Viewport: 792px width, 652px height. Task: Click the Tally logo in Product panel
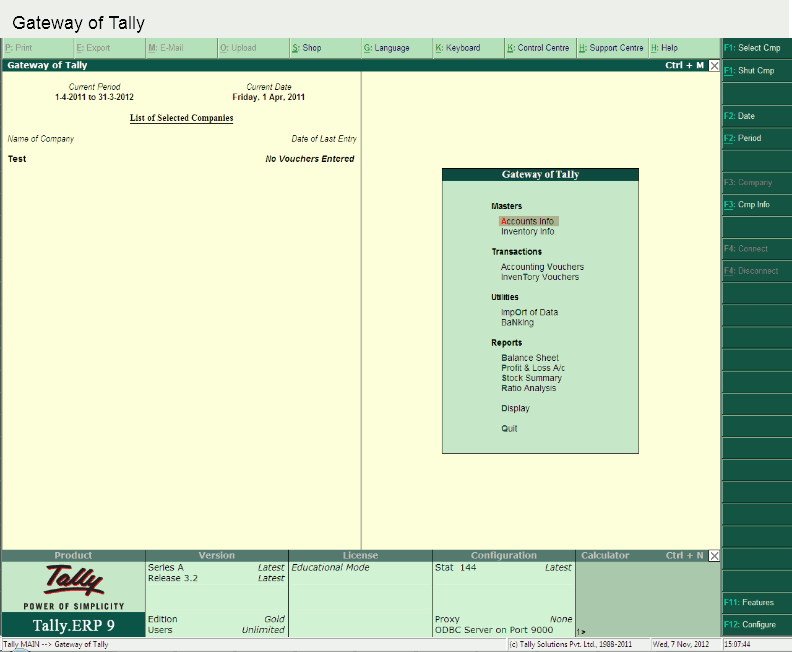74,581
